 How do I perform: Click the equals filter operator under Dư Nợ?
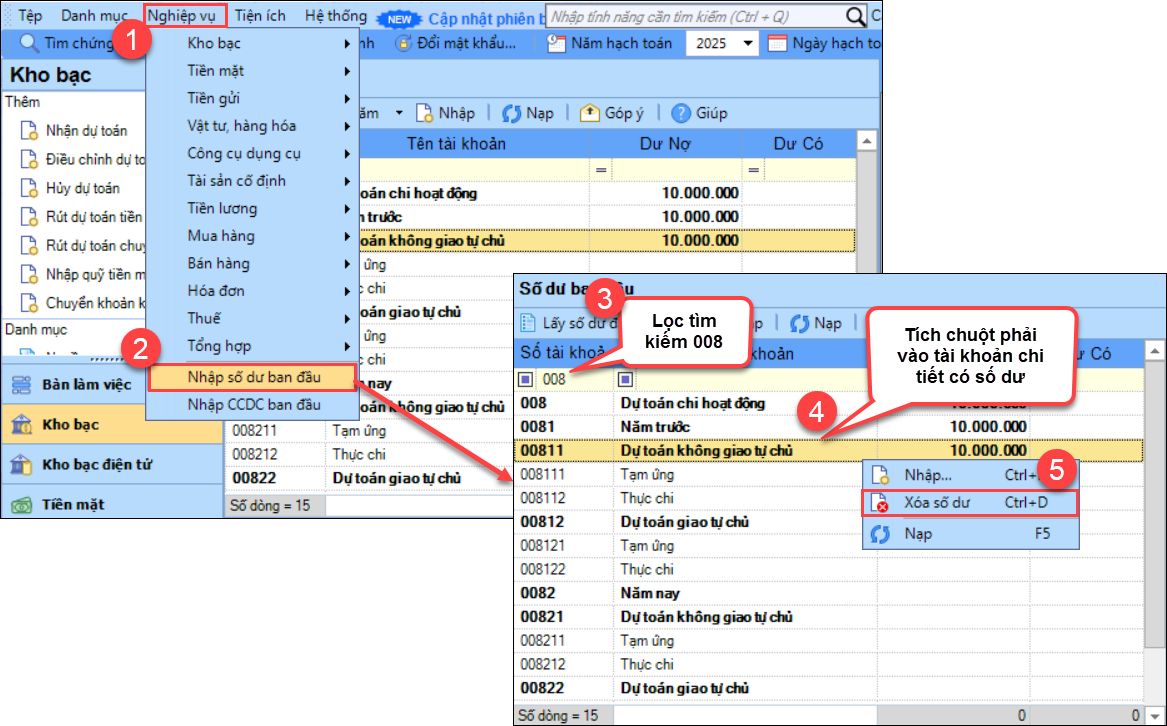(601, 171)
